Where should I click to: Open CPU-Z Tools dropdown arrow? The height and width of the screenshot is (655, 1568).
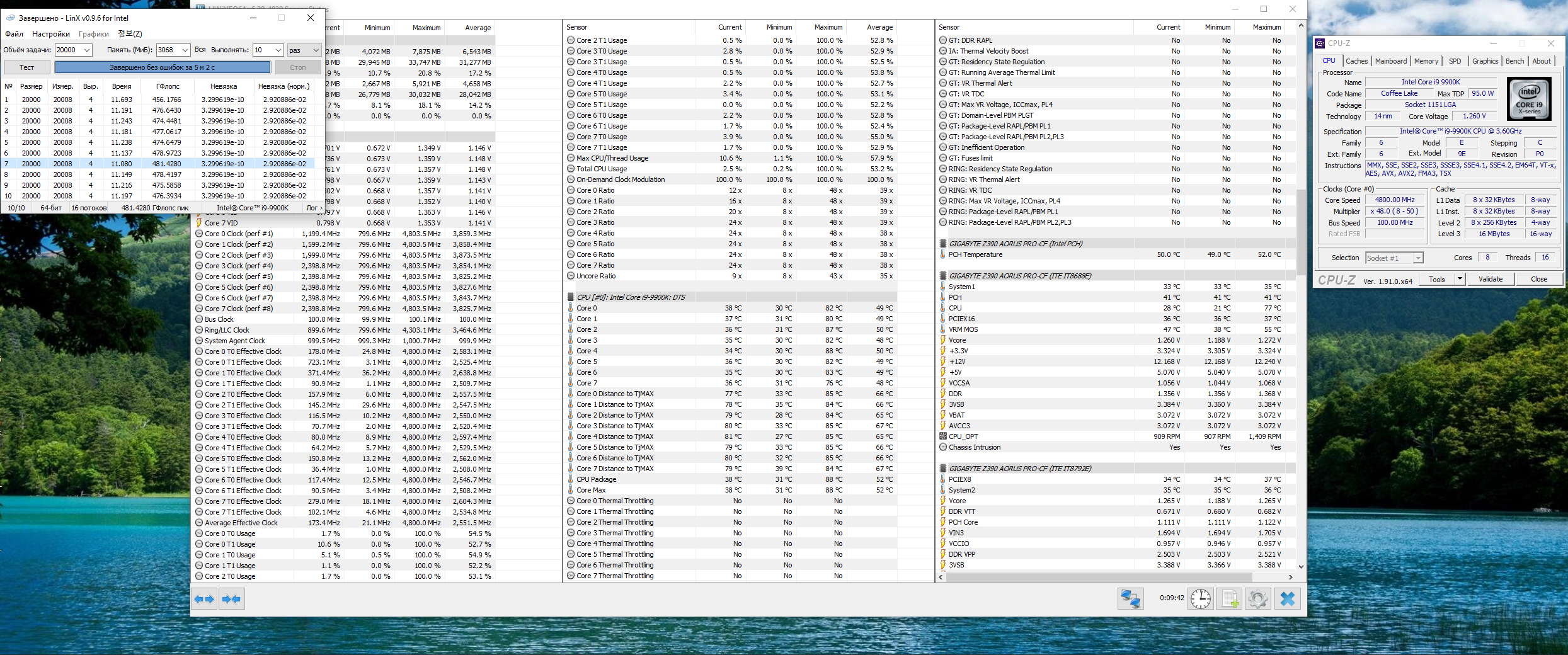[1460, 279]
